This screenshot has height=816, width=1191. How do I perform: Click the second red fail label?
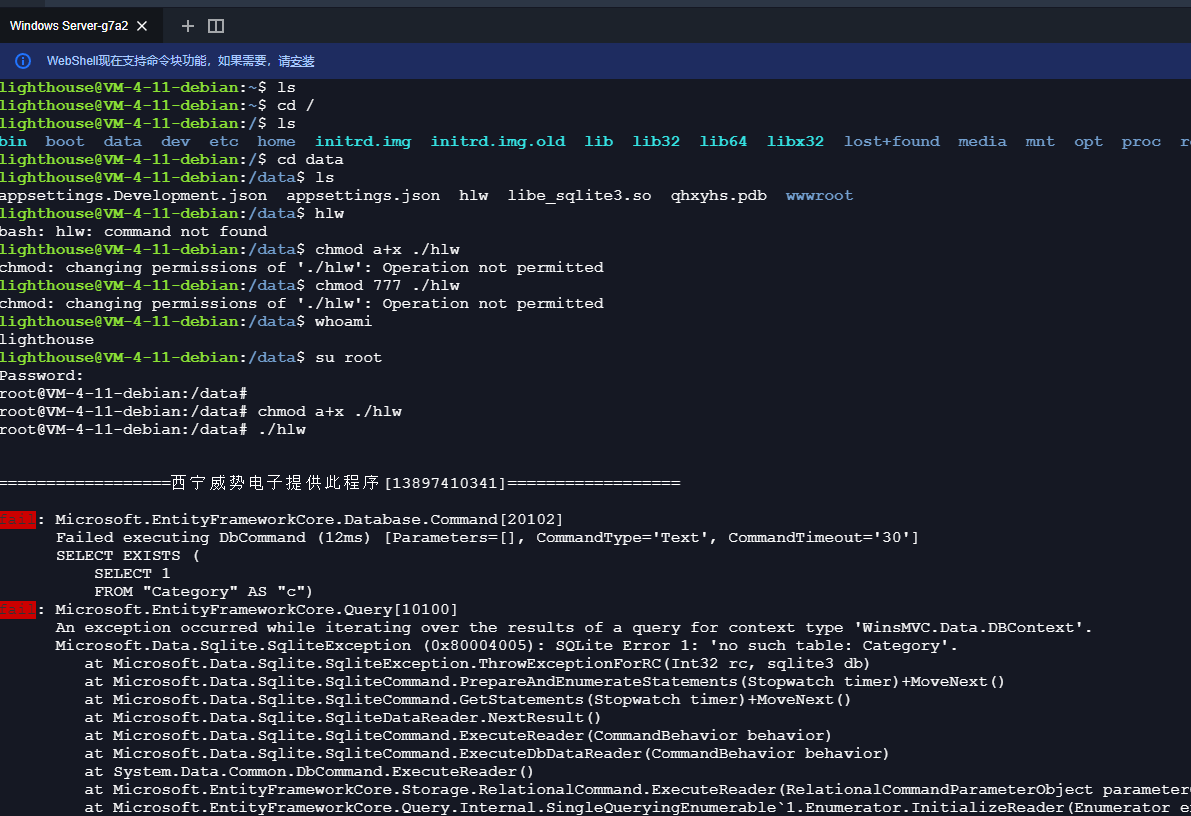tap(18, 609)
